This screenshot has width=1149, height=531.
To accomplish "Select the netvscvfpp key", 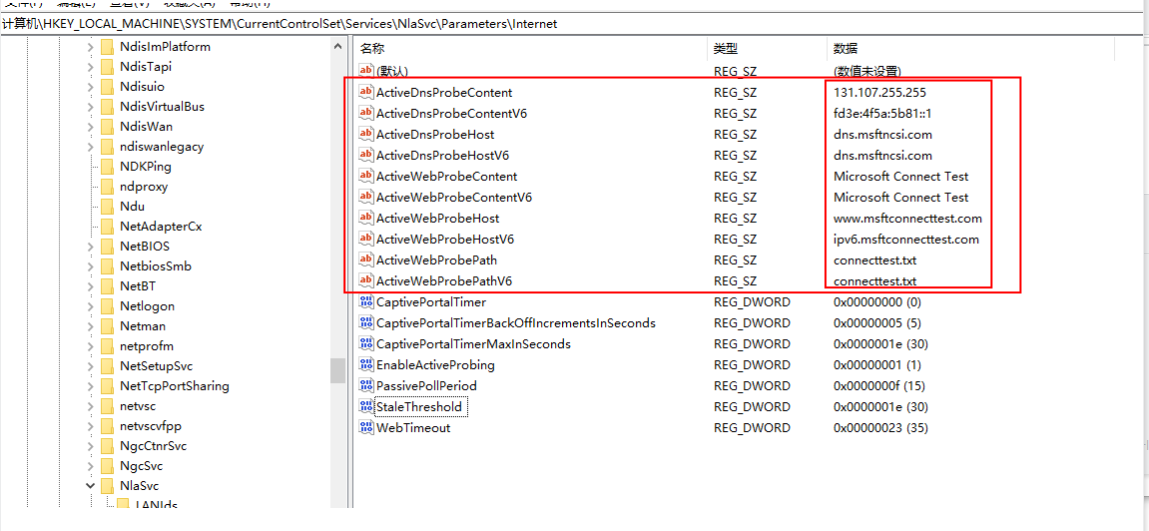I will tap(152, 426).
